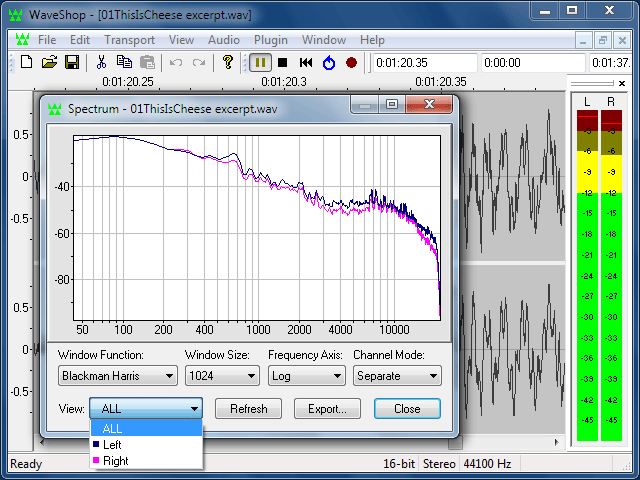Image resolution: width=640 pixels, height=480 pixels.
Task: Expand the Channel Mode Separate dropdown
Action: tap(397, 376)
